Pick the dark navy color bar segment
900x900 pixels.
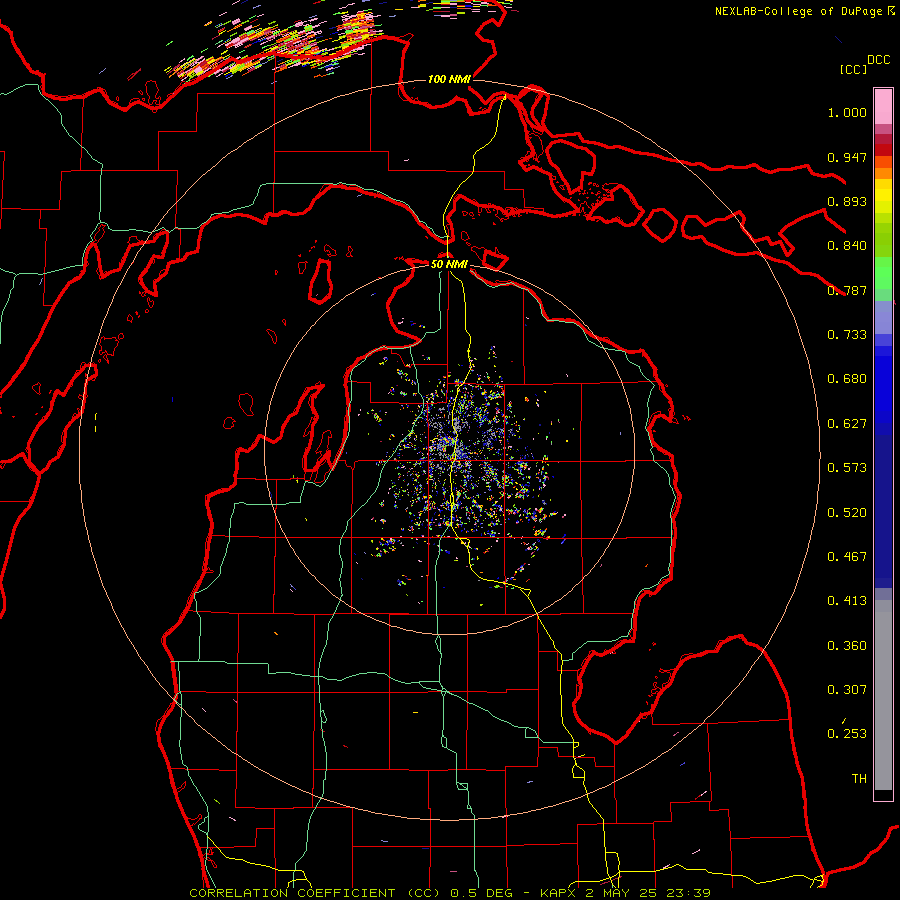[883, 510]
